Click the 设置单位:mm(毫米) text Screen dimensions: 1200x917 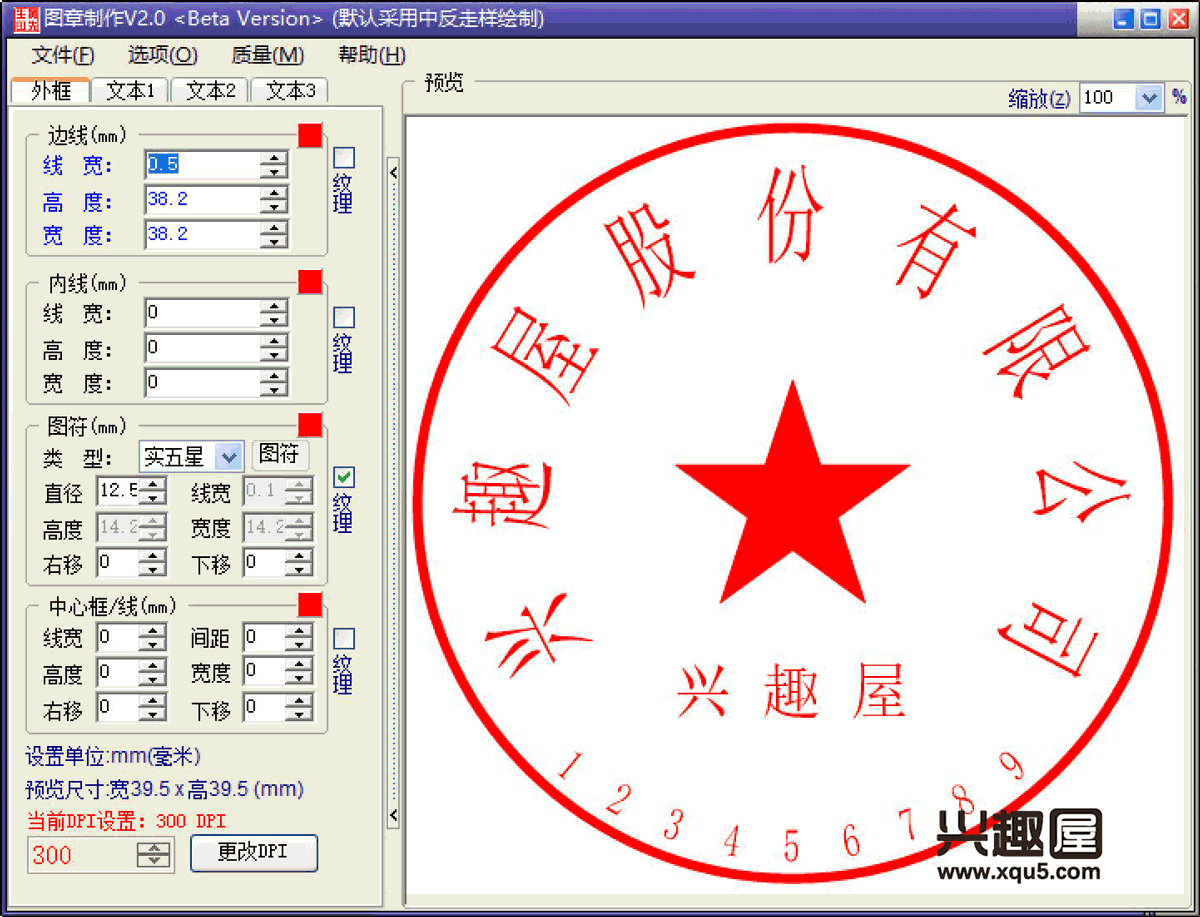(x=113, y=756)
